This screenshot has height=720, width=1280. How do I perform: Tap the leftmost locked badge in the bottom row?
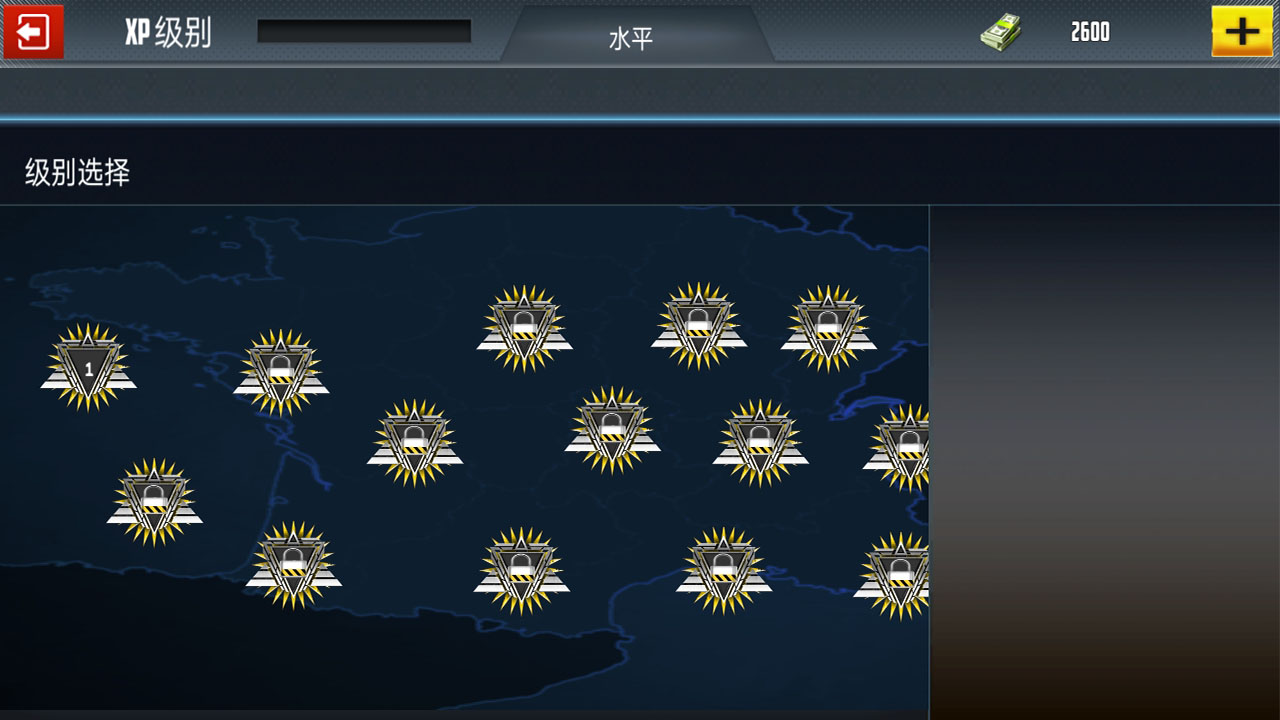(x=293, y=564)
